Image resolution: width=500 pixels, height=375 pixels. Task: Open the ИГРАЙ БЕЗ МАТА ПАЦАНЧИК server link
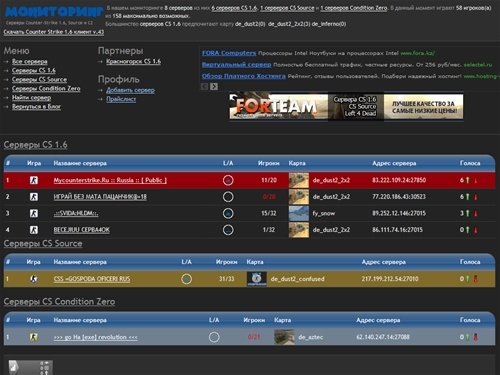[100, 197]
